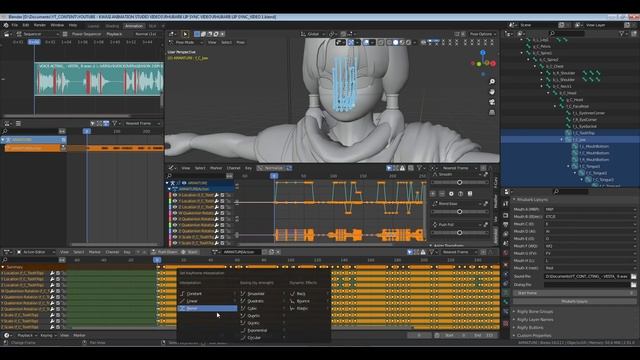Select Sinusoidal easing option
The image size is (640, 360).
(x=261, y=294)
